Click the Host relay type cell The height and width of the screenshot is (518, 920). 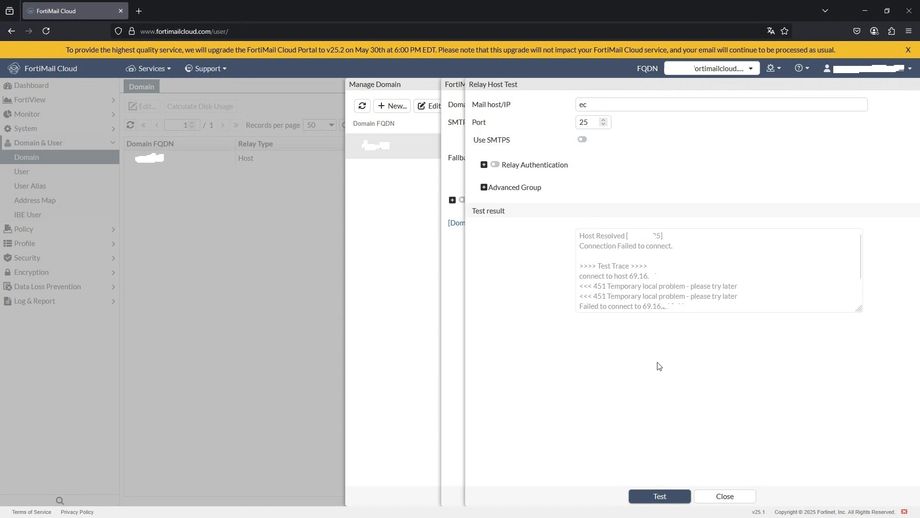(245, 158)
